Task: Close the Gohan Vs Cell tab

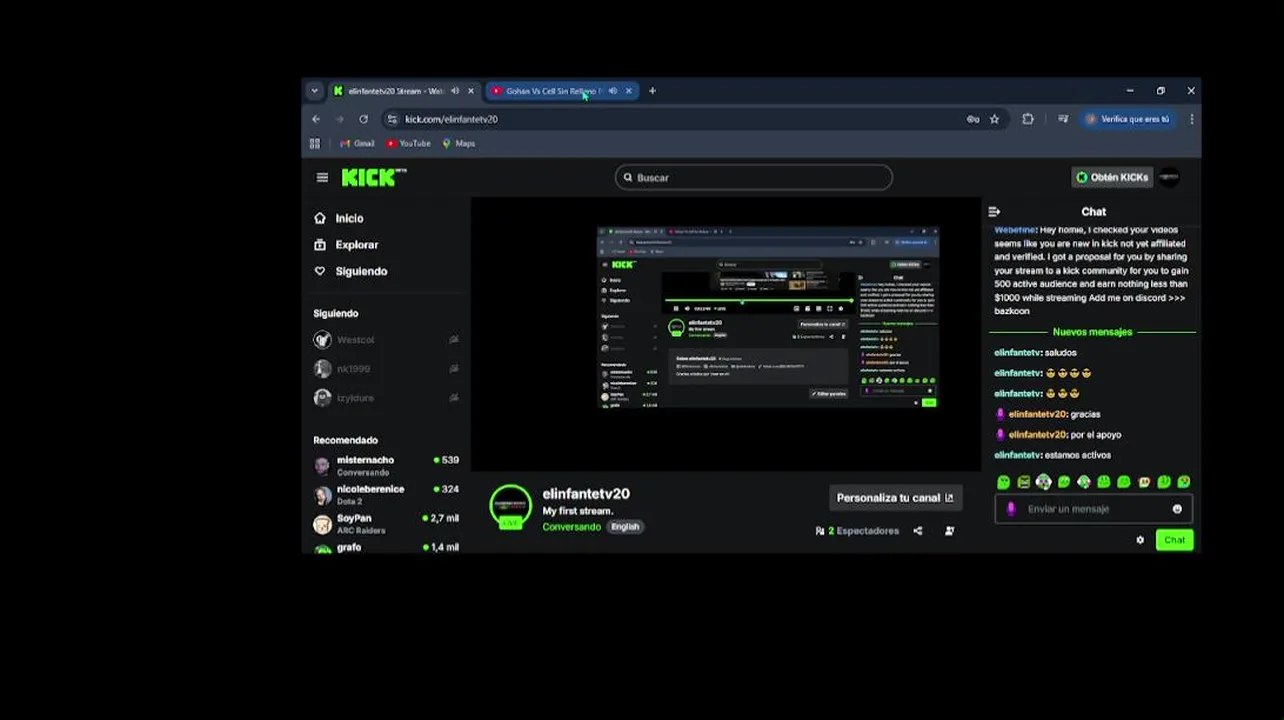Action: 628,91
